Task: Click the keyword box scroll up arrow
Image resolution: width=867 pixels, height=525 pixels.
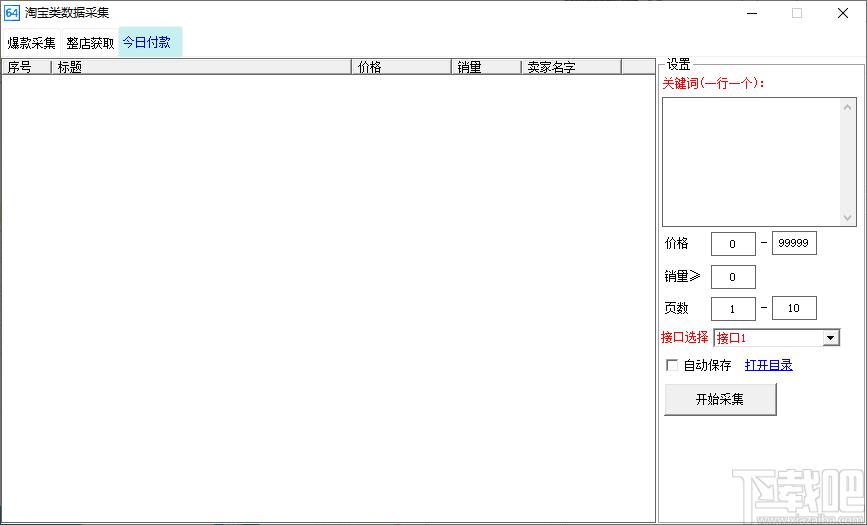Action: pos(848,107)
